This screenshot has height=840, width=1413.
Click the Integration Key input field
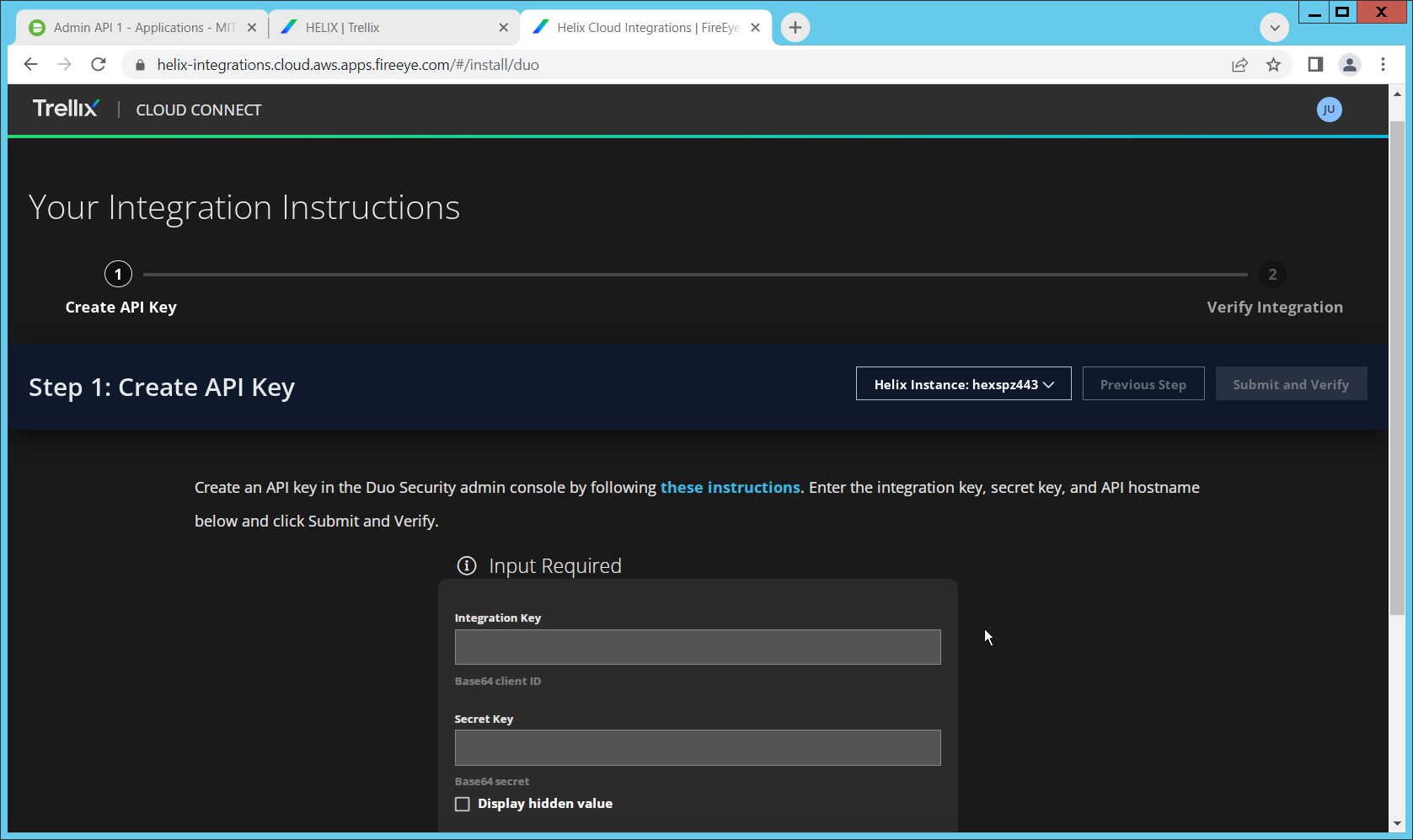697,647
